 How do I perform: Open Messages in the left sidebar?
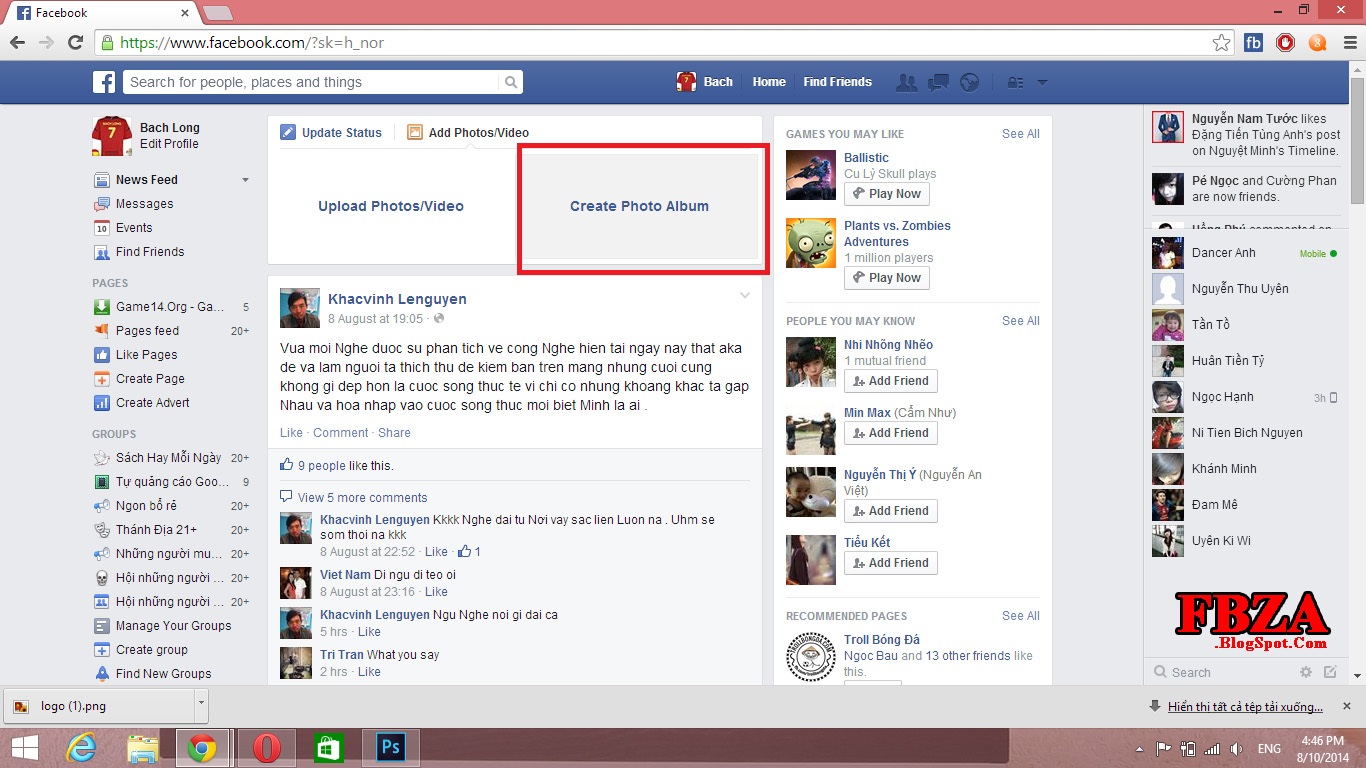pyautogui.click(x=144, y=204)
